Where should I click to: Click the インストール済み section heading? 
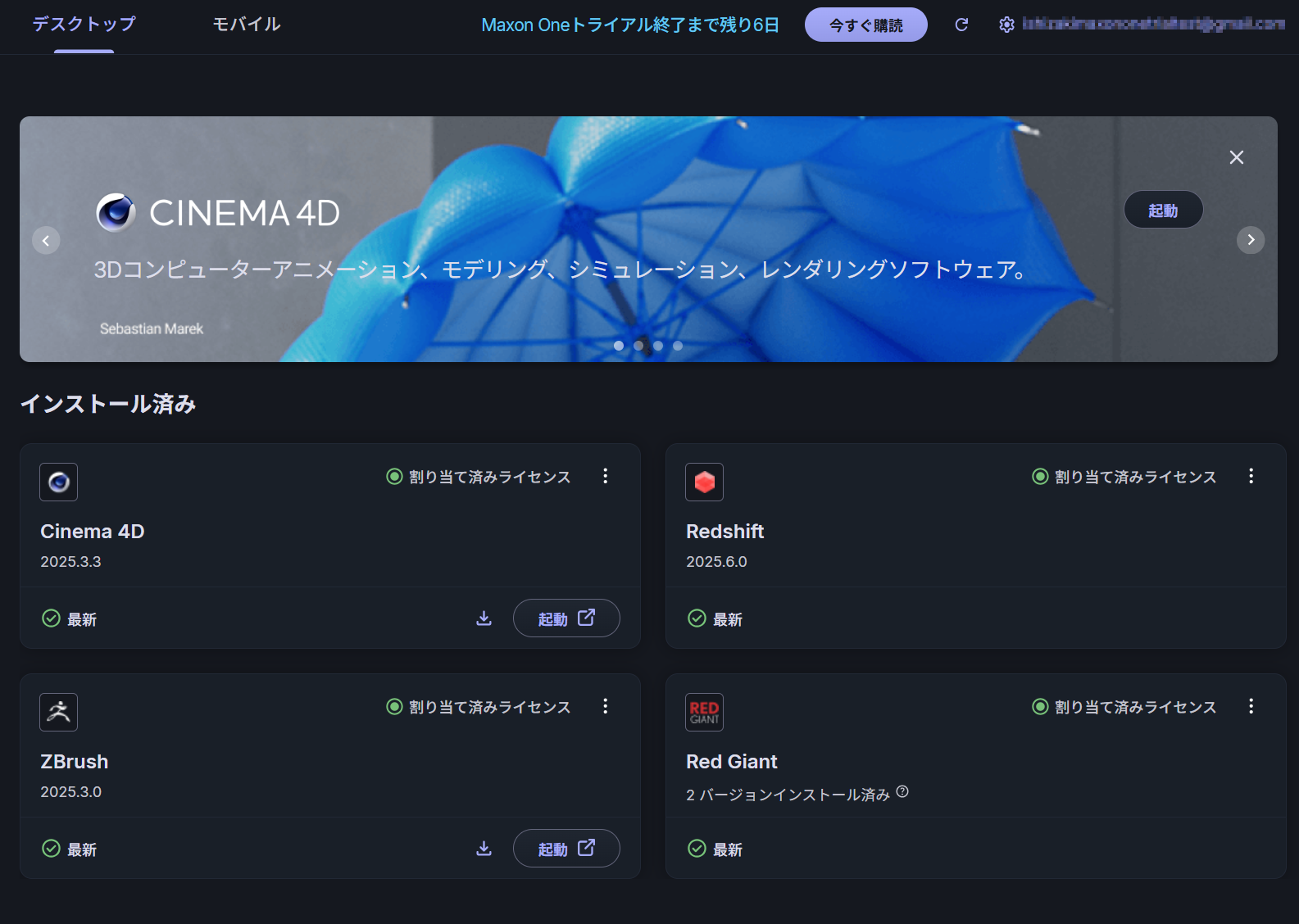108,404
